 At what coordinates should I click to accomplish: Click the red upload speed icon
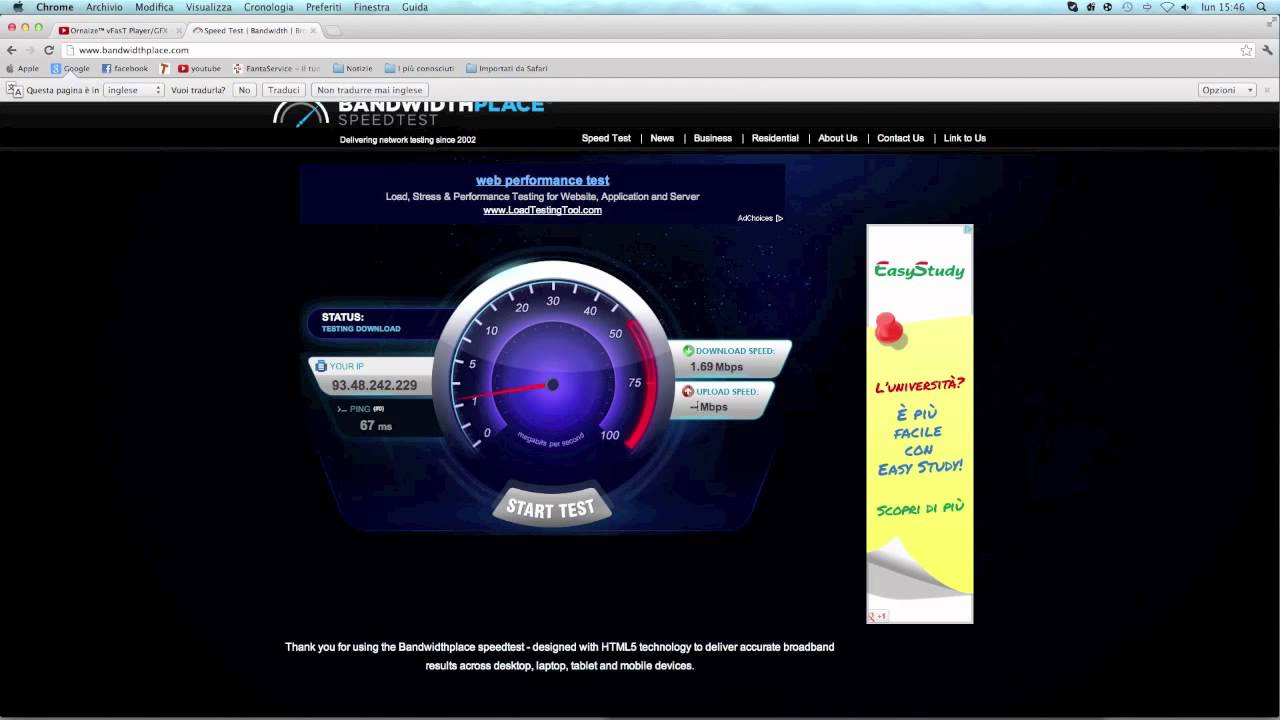(x=688, y=391)
